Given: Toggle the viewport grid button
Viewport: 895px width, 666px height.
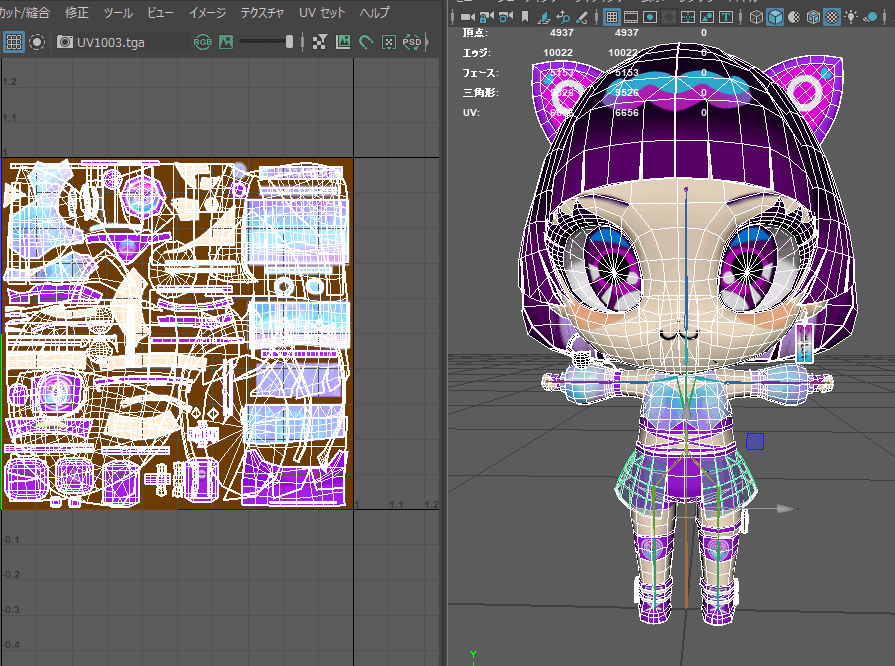Looking at the screenshot, I should pyautogui.click(x=612, y=17).
